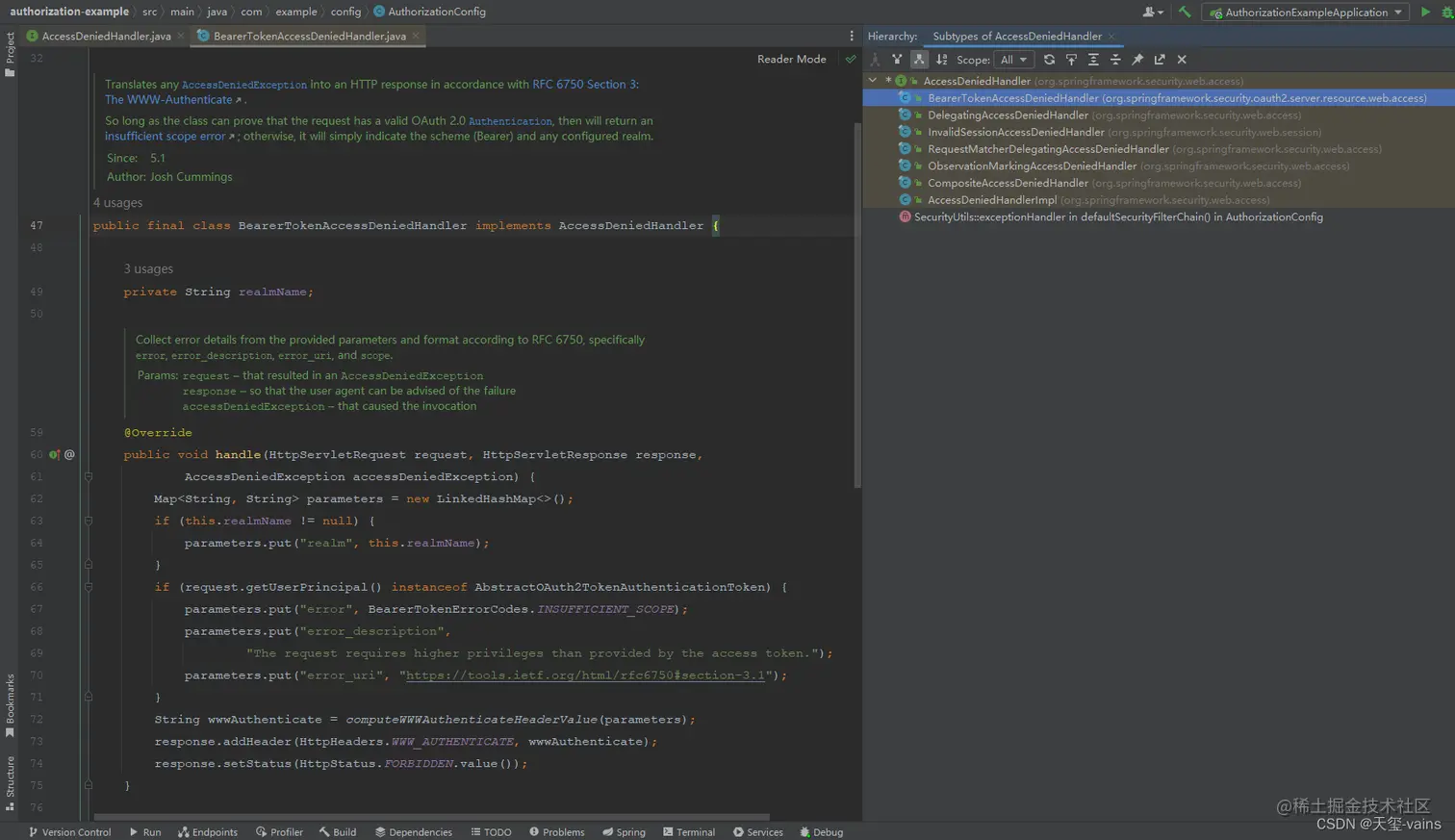Open the user account dropdown icon
1455x840 pixels.
[x=1153, y=12]
